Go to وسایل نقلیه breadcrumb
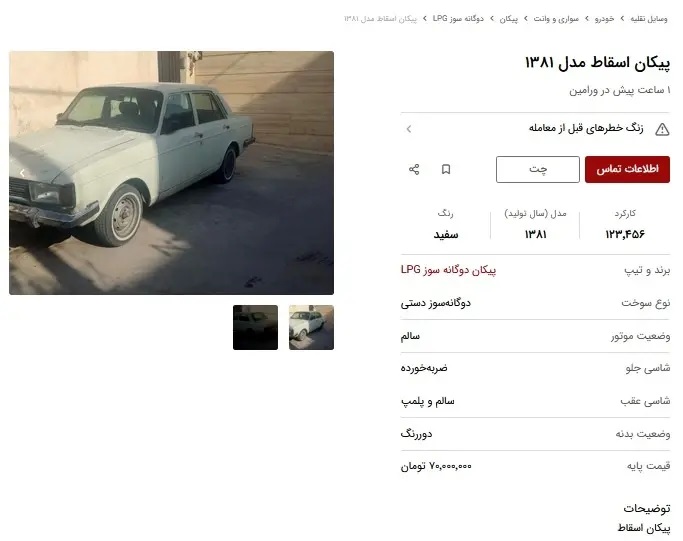Screen dimensions: 683x541 coord(649,19)
